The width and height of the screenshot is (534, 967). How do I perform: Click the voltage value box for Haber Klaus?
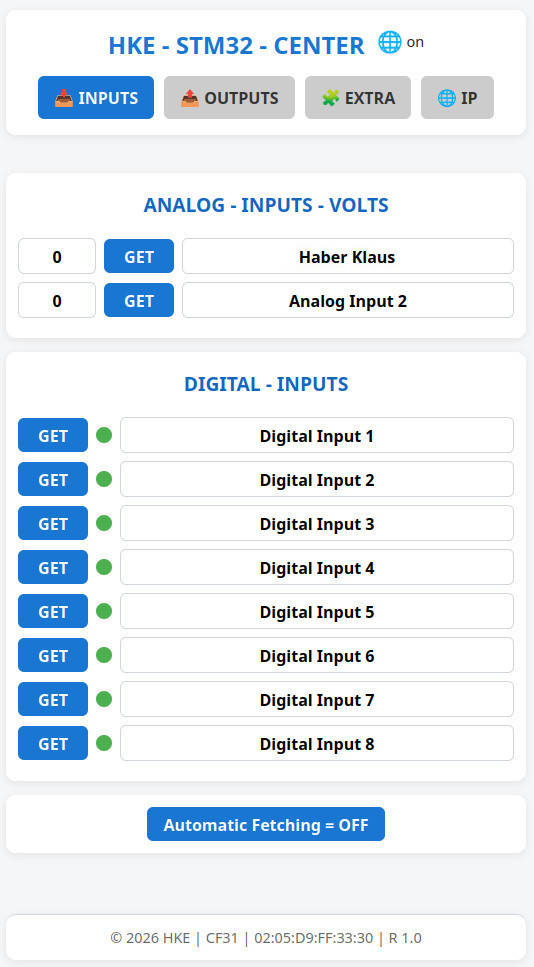pyautogui.click(x=57, y=256)
